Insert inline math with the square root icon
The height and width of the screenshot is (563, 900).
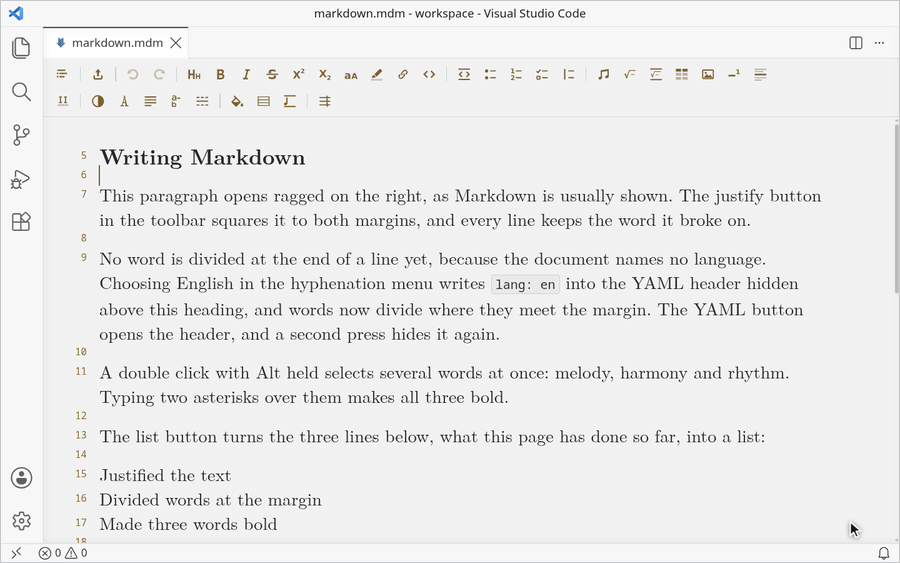tap(630, 74)
